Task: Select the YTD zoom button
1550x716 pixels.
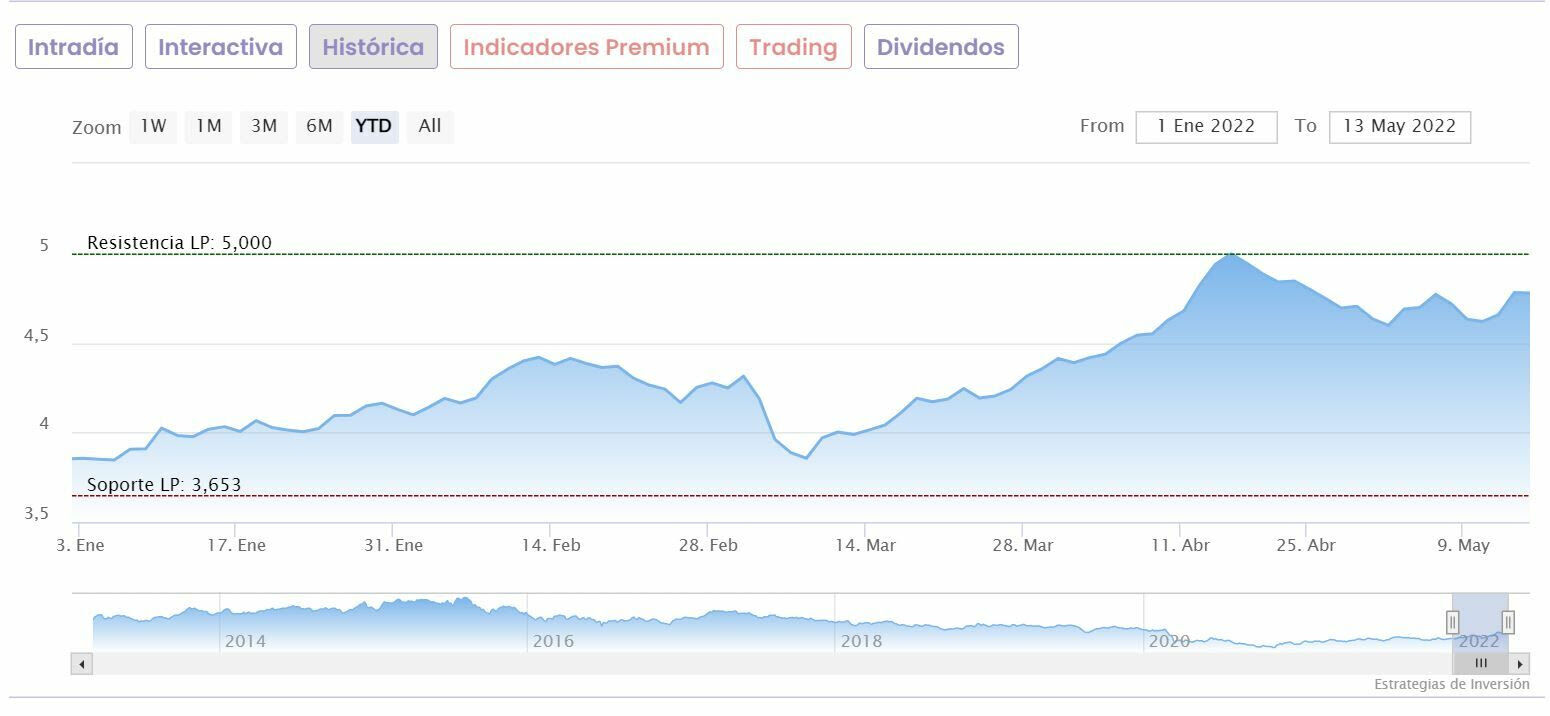Action: pyautogui.click(x=374, y=126)
